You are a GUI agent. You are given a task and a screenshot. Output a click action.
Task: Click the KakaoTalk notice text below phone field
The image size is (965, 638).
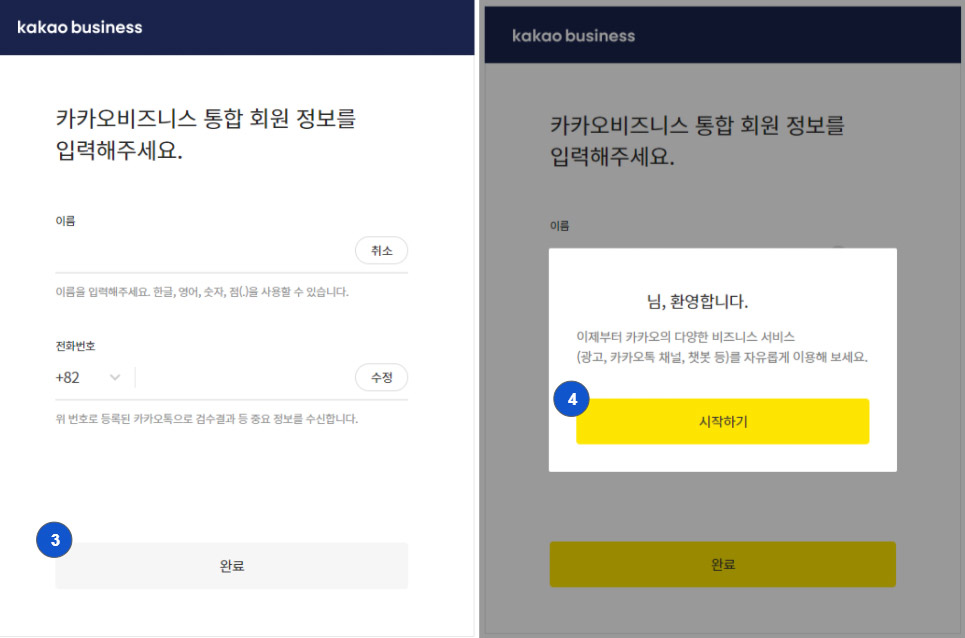(206, 419)
